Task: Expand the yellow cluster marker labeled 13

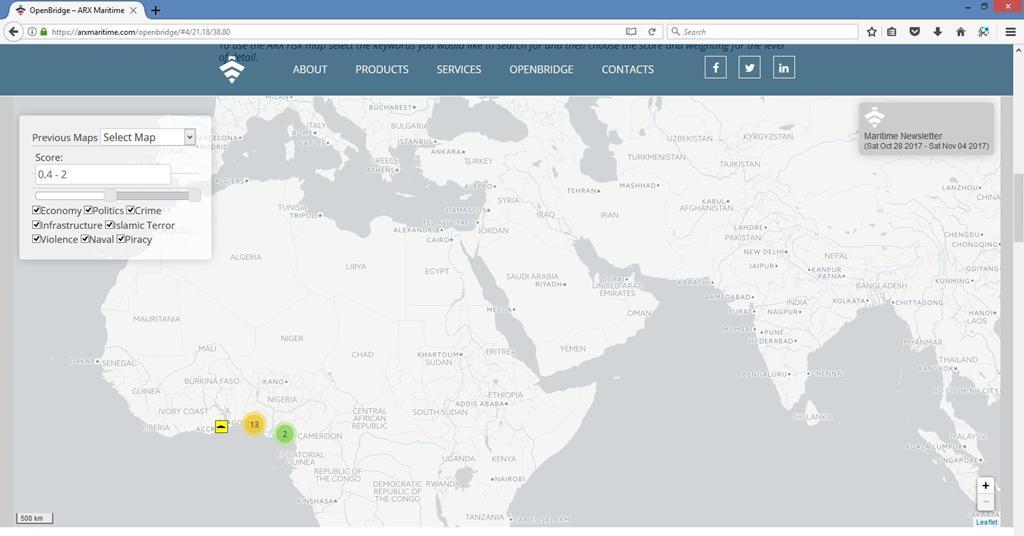Action: tap(254, 425)
